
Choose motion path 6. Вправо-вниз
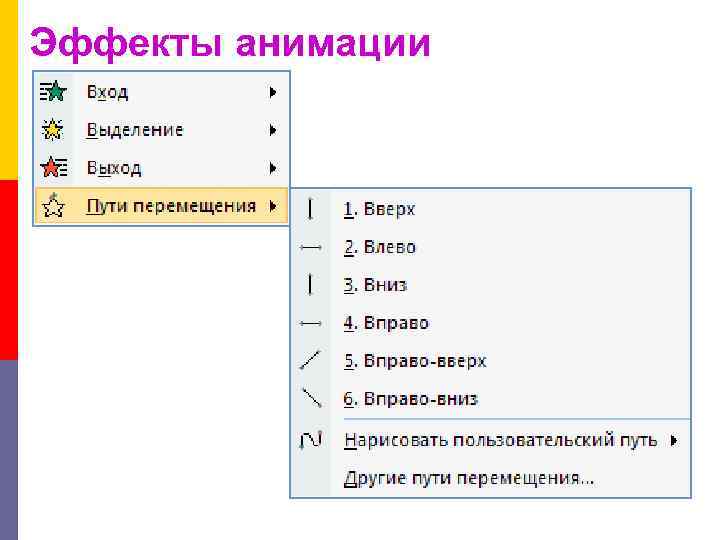[x=491, y=399]
